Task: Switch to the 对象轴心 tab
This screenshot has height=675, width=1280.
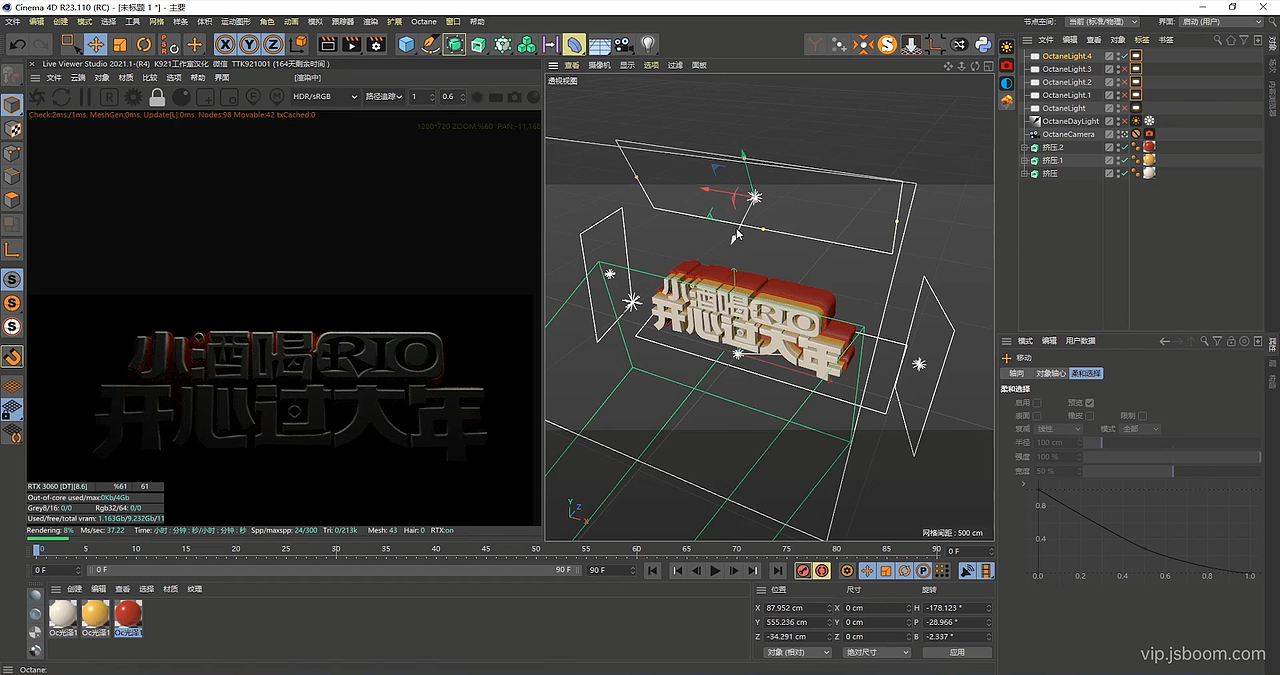Action: [1050, 373]
